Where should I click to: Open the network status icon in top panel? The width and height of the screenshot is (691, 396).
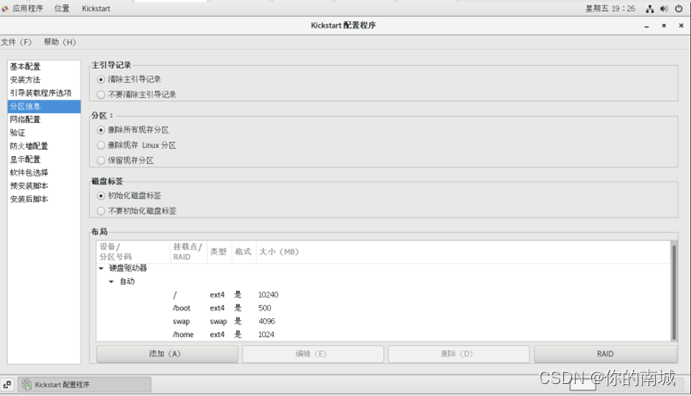650,8
